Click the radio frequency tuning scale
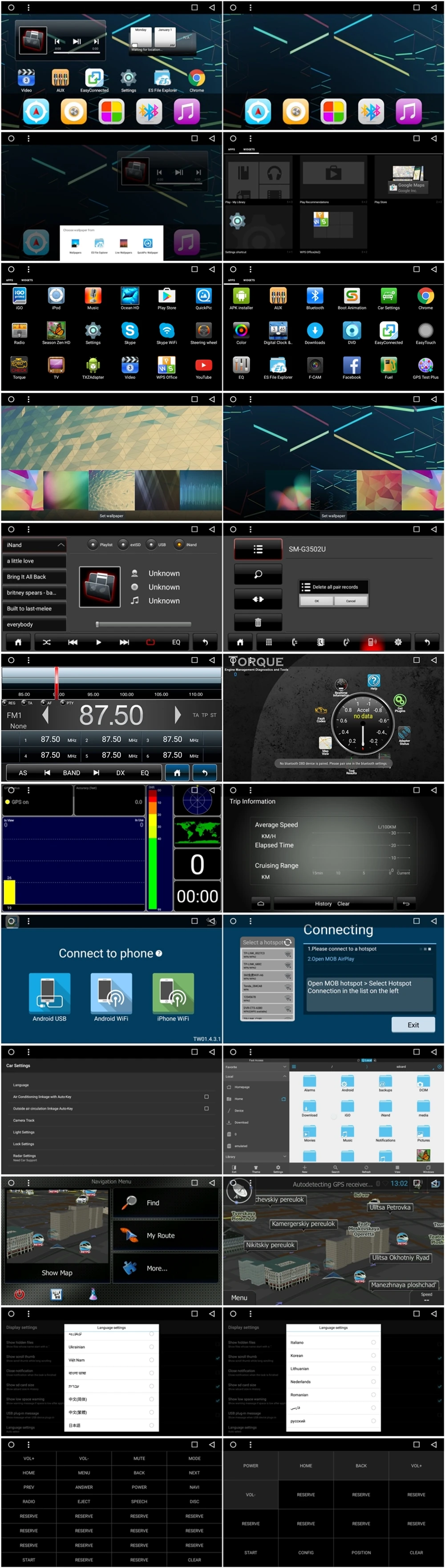Viewport: 445px width, 1568px height. [x=111, y=683]
